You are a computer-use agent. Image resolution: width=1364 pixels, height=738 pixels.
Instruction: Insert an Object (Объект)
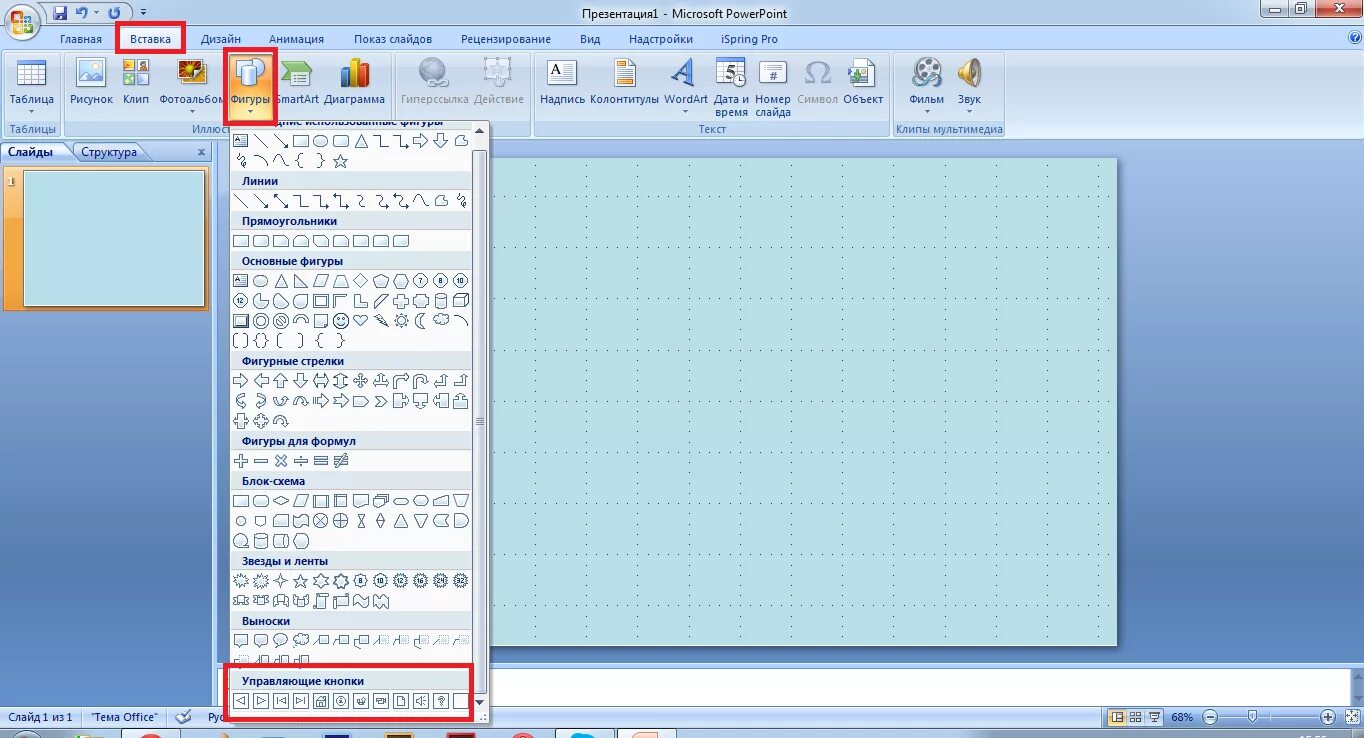[863, 83]
